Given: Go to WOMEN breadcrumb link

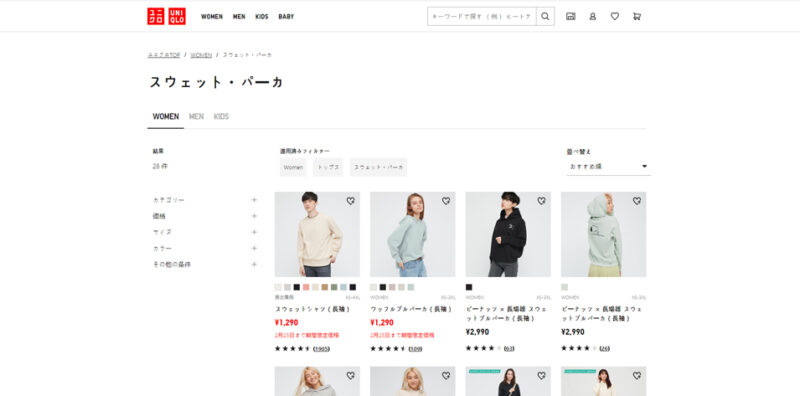Looking at the screenshot, I should pos(201,55).
